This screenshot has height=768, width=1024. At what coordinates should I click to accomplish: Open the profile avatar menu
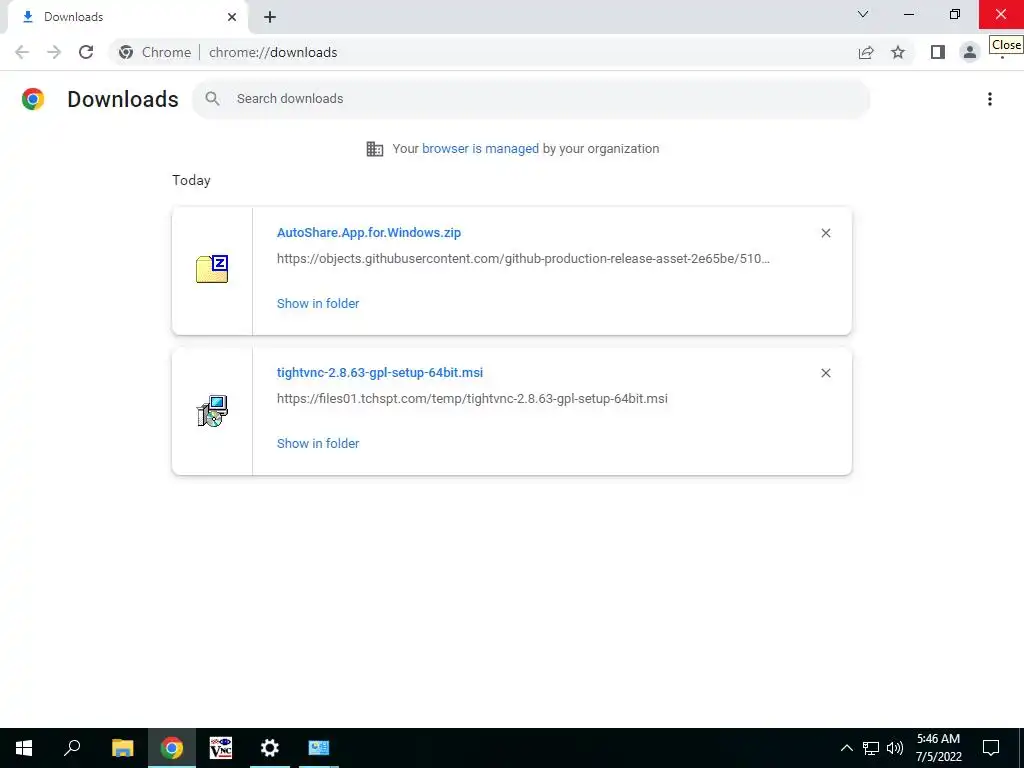970,52
